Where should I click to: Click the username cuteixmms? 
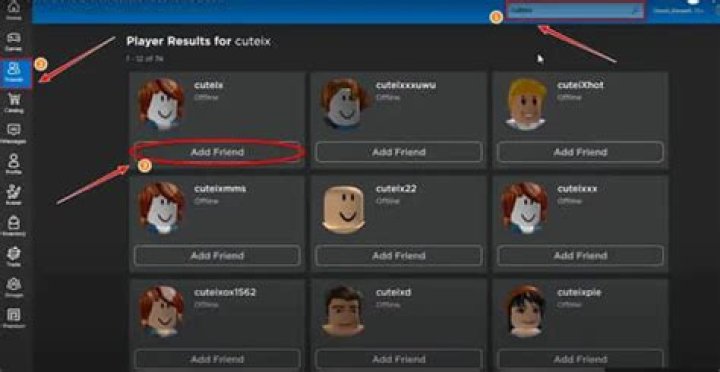click(220, 189)
